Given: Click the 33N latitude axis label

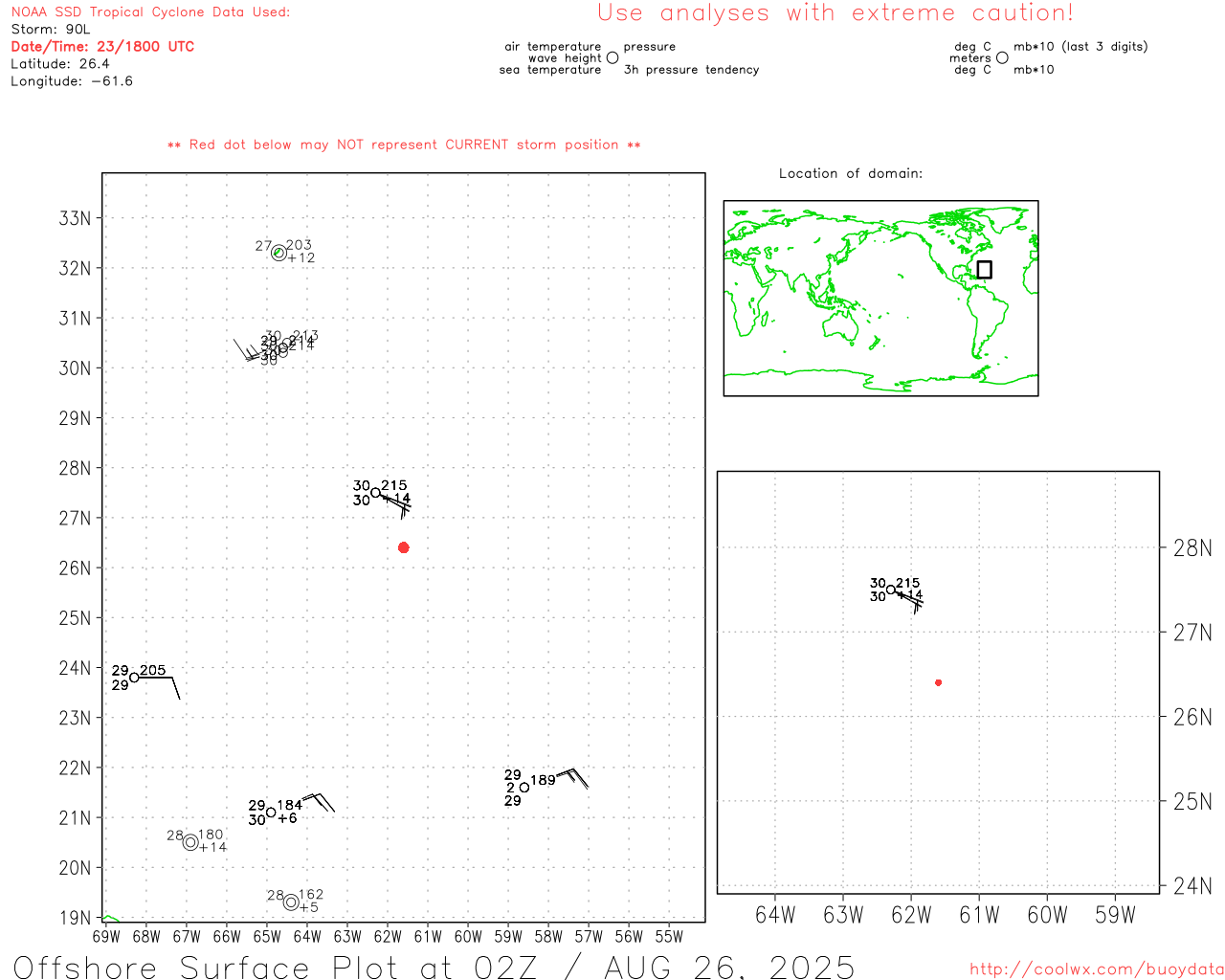Looking at the screenshot, I should 75,218.
